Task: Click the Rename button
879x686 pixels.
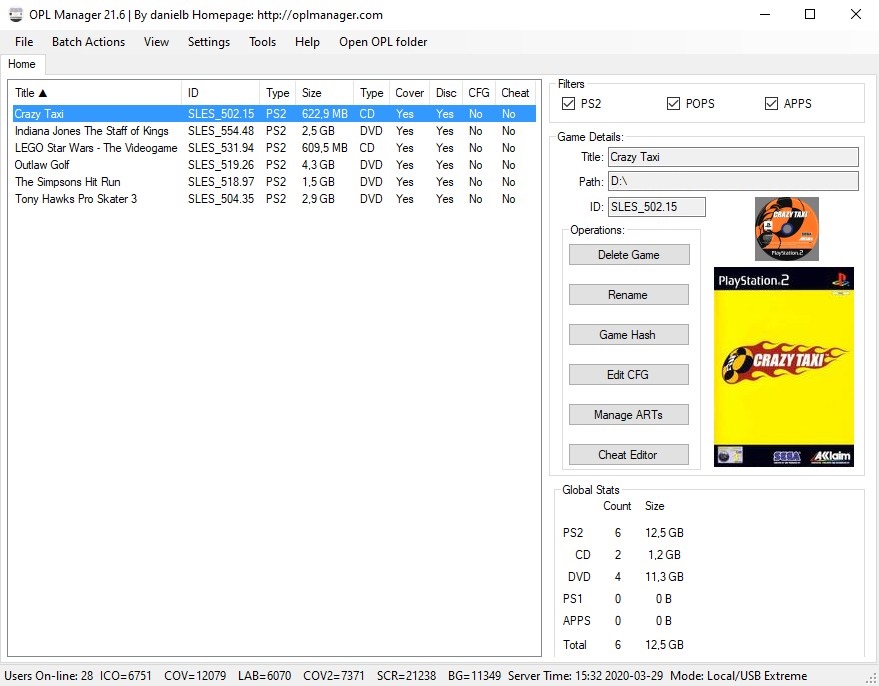Action: pyautogui.click(x=629, y=295)
